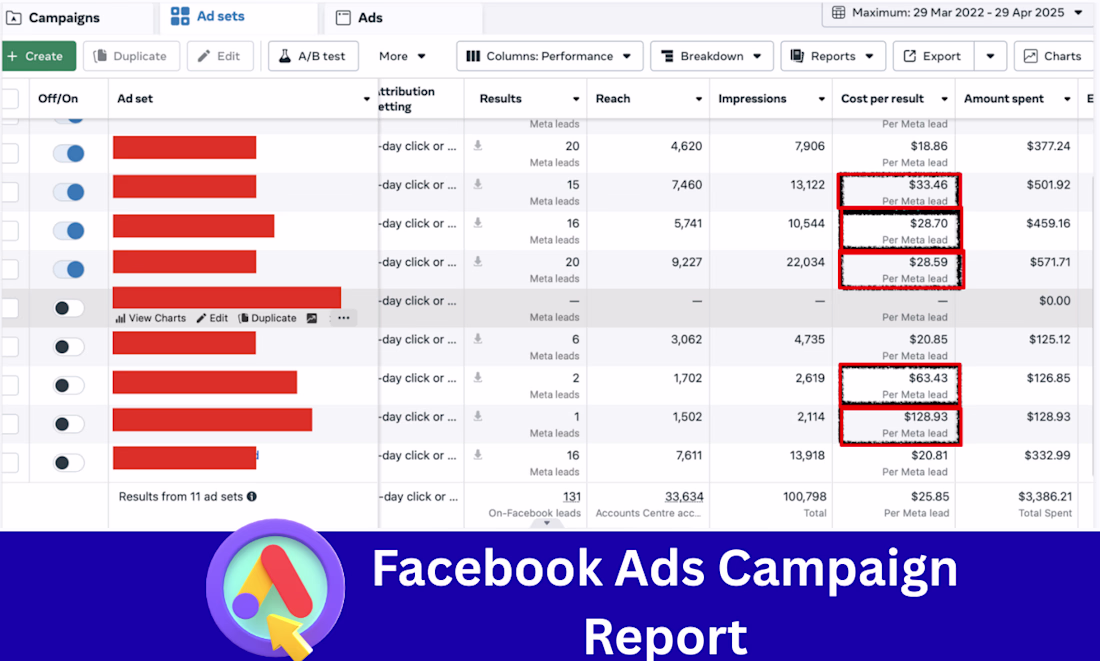Toggle off the ad set with $459.16 spent

69,230
